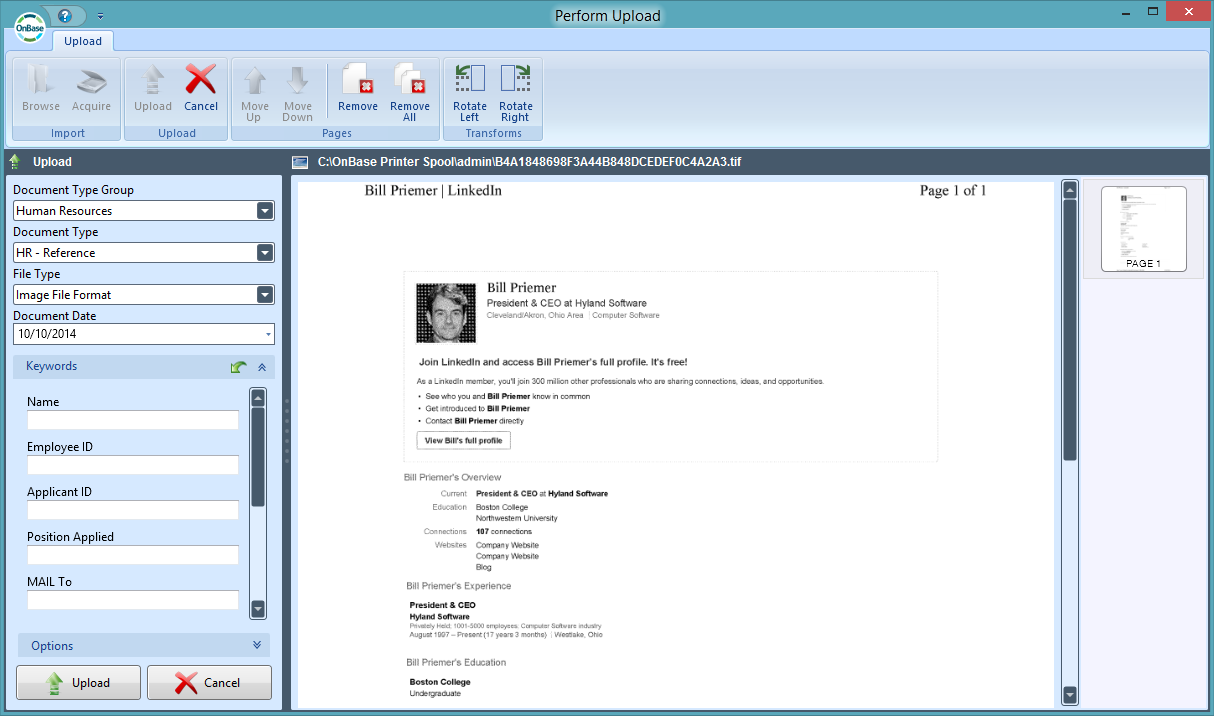Click the document viewer scrollbar thumb

(x=1070, y=330)
